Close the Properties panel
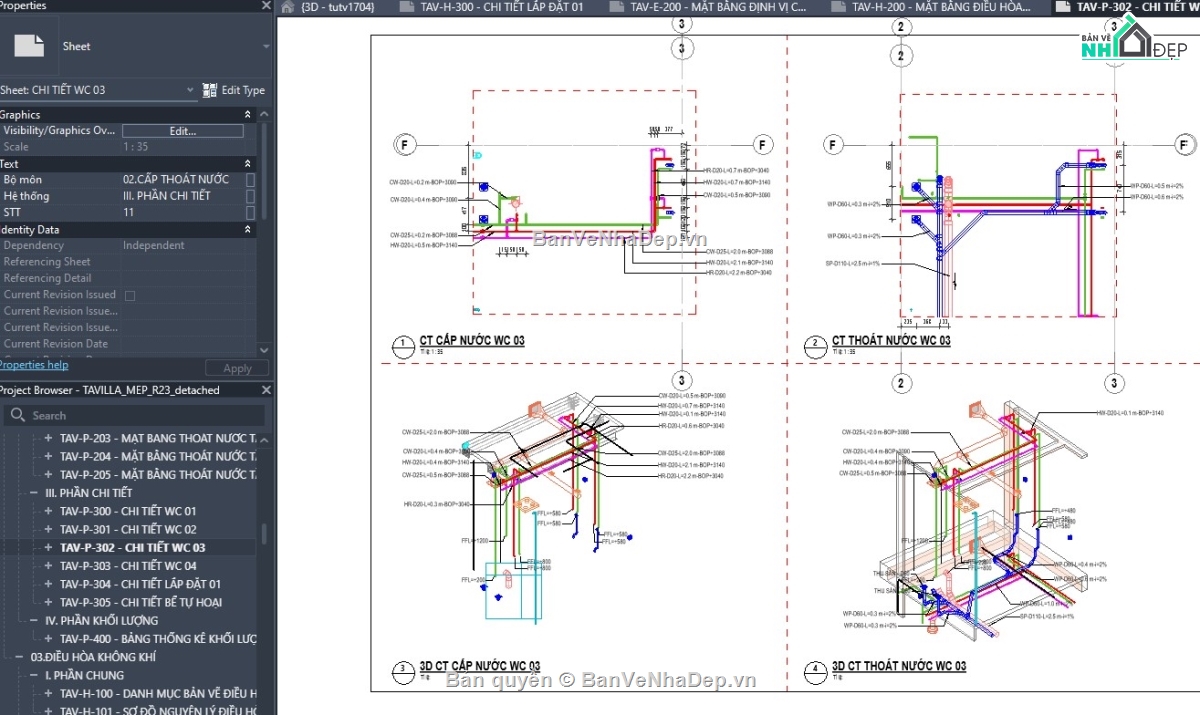The width and height of the screenshot is (1200, 715). click(x=266, y=5)
